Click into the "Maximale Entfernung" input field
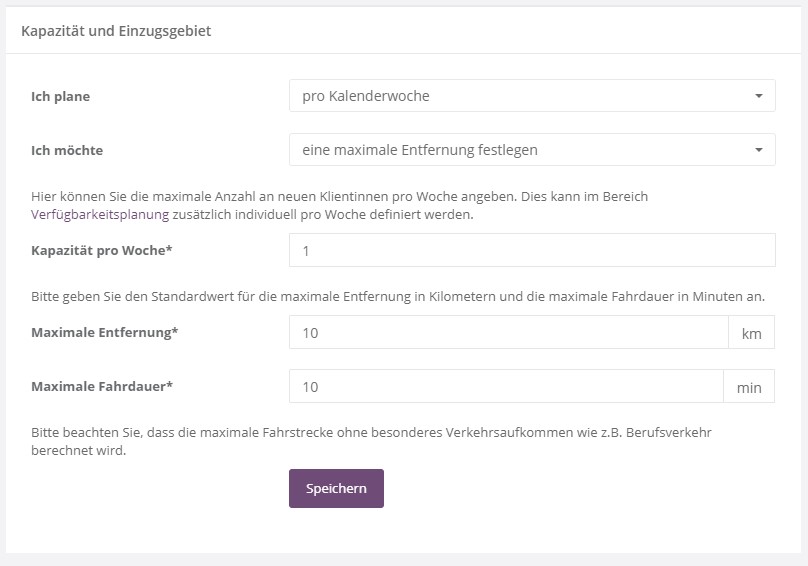 click(x=508, y=332)
